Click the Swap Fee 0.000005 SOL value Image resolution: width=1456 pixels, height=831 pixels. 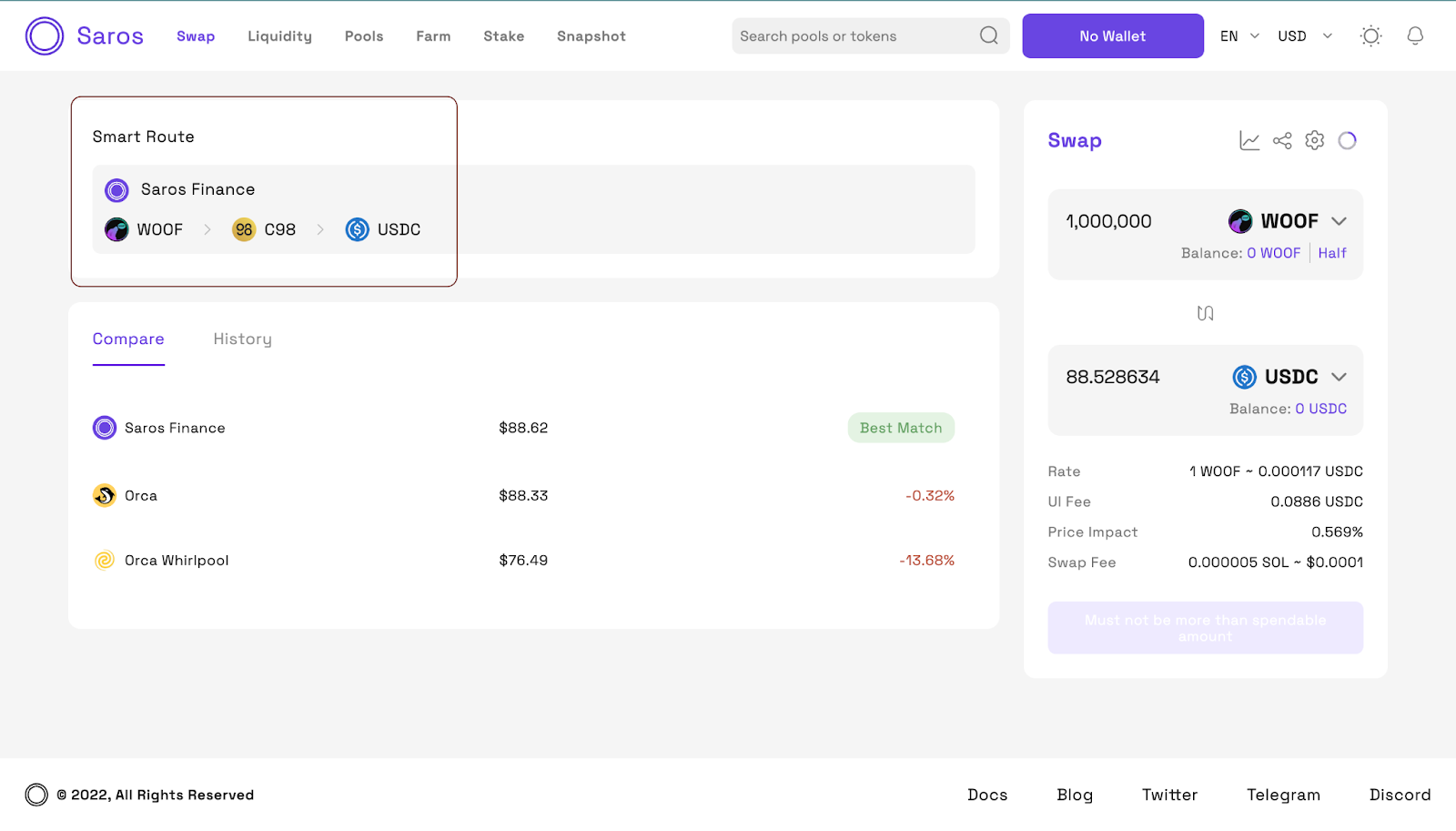pos(1276,562)
